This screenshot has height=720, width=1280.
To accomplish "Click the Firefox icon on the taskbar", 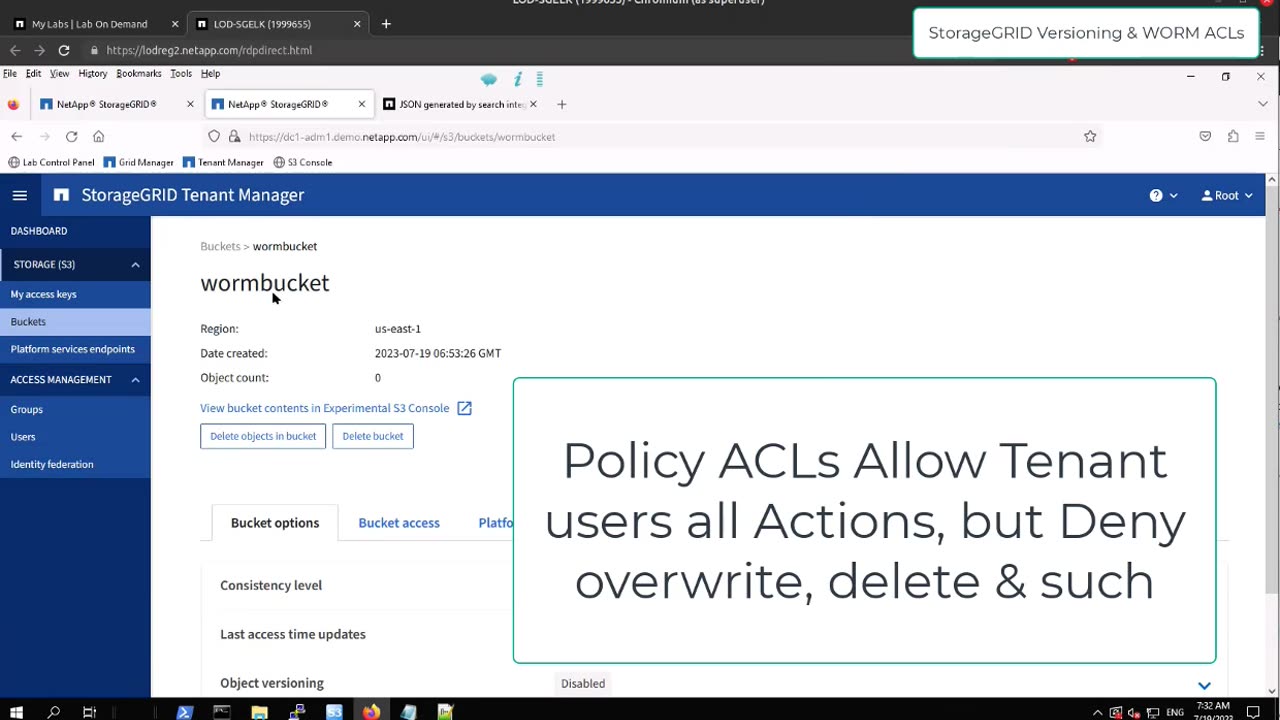I will [x=371, y=712].
